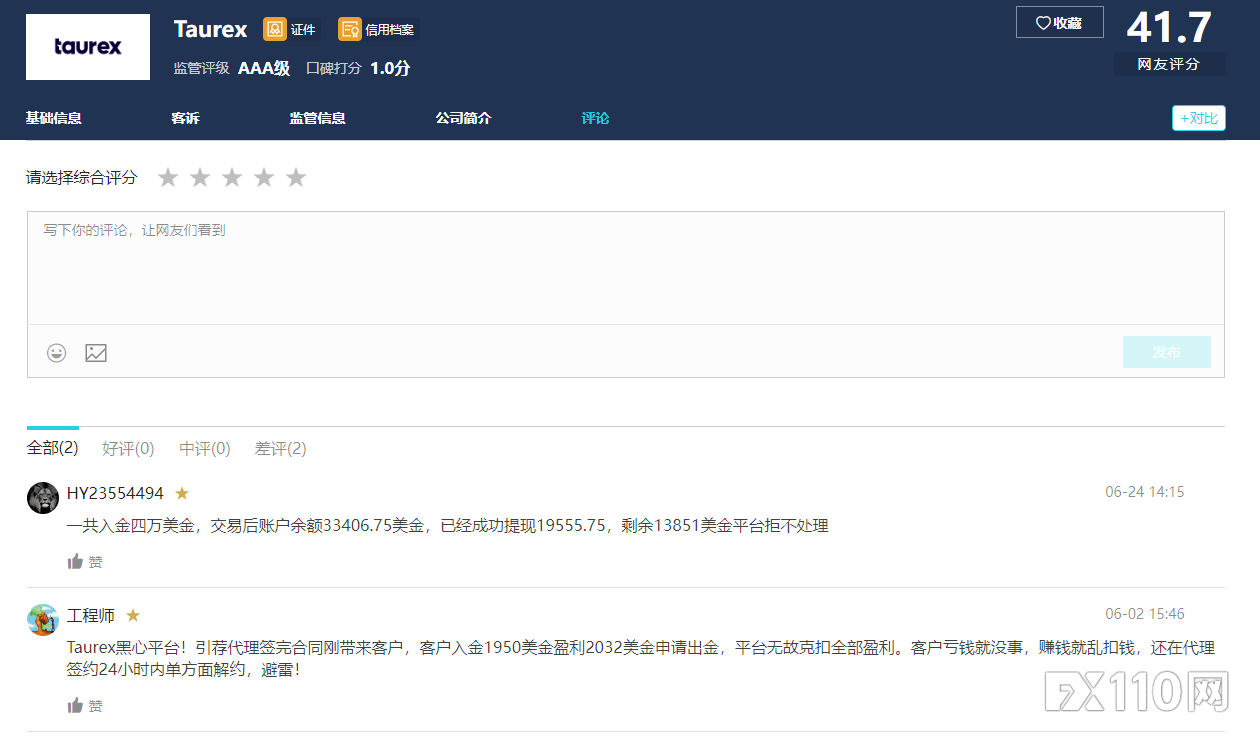
Task: Click 工程师's review text starting Taurex黑心平台
Action: click(x=640, y=658)
